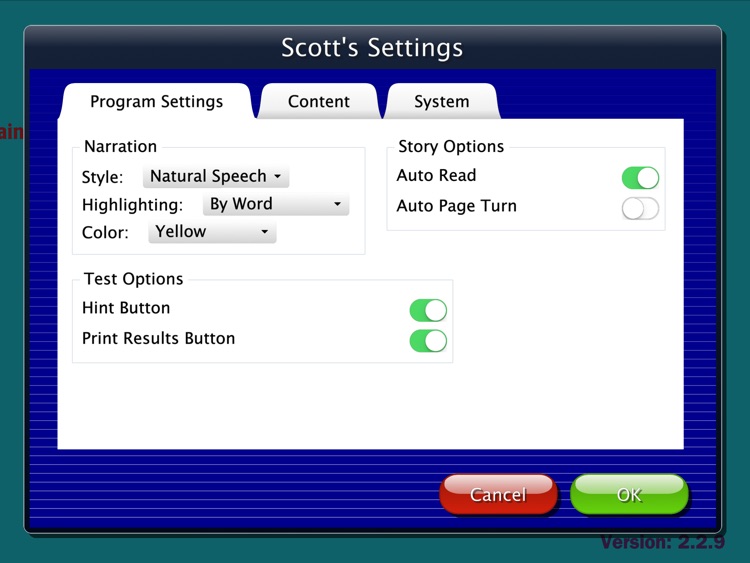Turn off the Hint Button toggle
The width and height of the screenshot is (750, 563).
pos(428,310)
